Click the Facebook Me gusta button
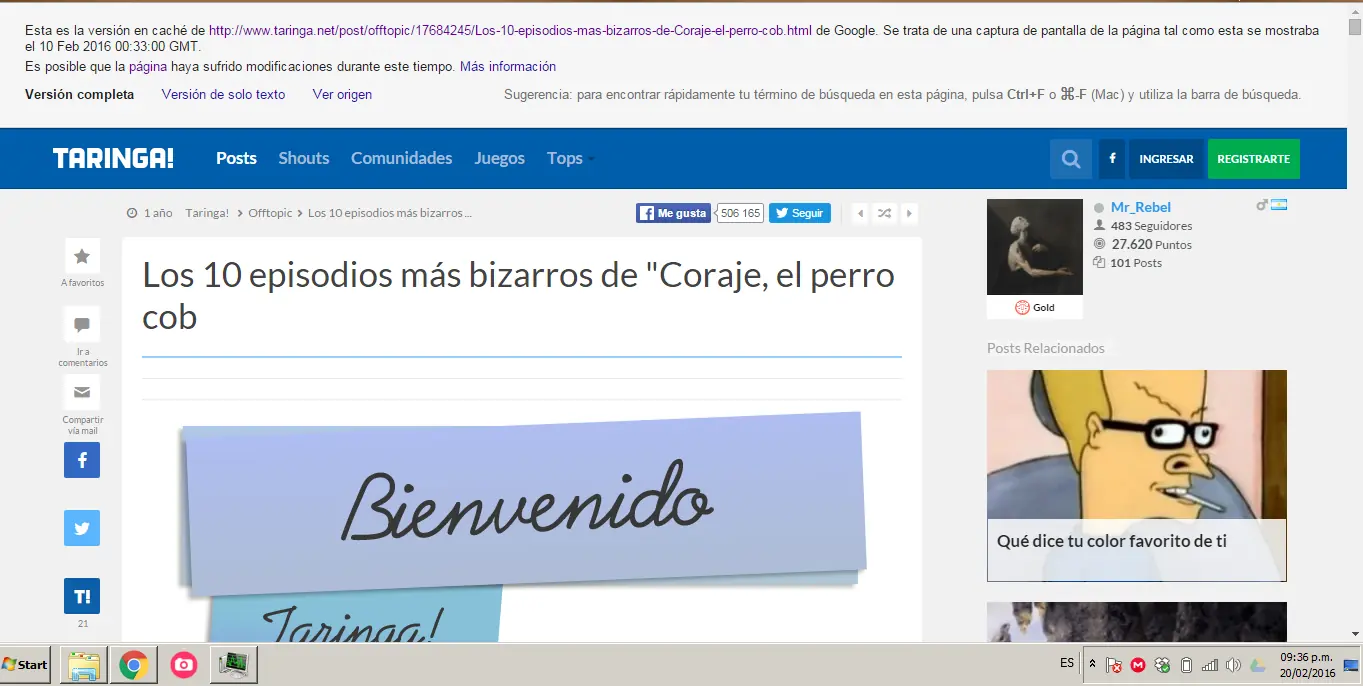This screenshot has height=686, width=1363. pyautogui.click(x=673, y=213)
